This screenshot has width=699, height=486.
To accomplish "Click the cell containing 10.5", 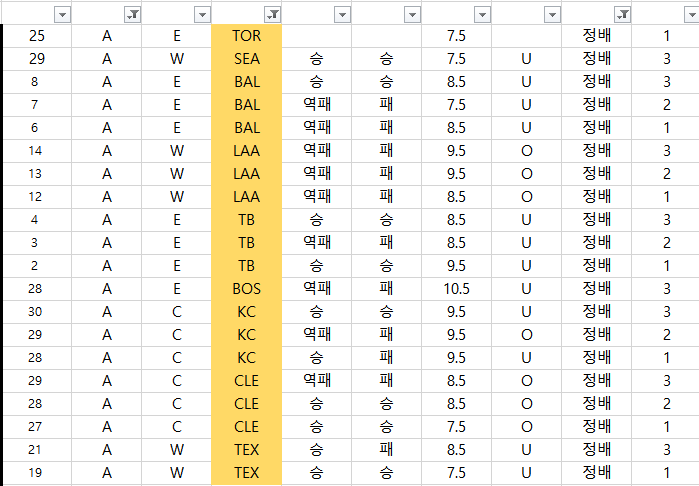I will coord(456,288).
